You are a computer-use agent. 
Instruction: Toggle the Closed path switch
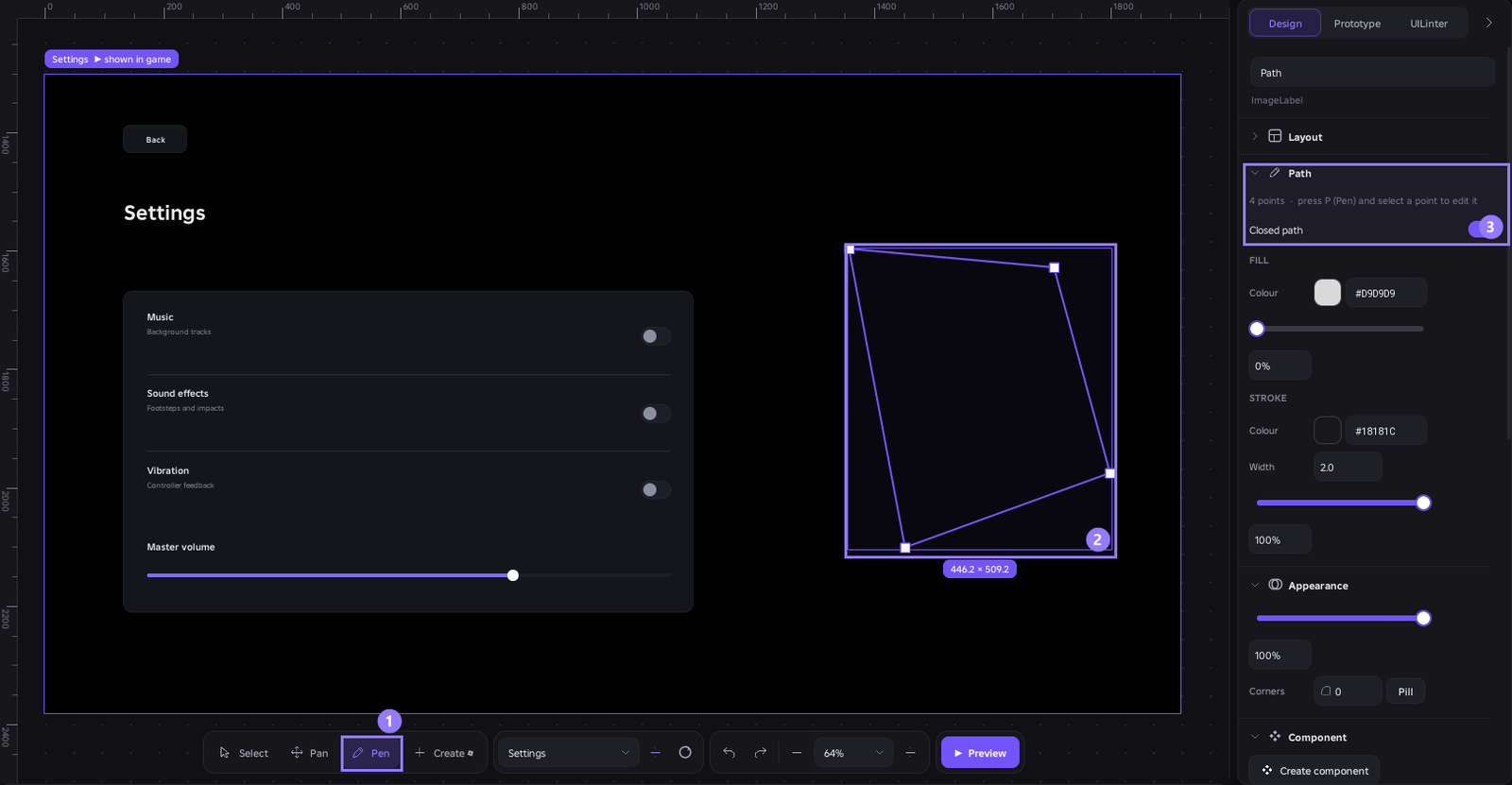1484,229
